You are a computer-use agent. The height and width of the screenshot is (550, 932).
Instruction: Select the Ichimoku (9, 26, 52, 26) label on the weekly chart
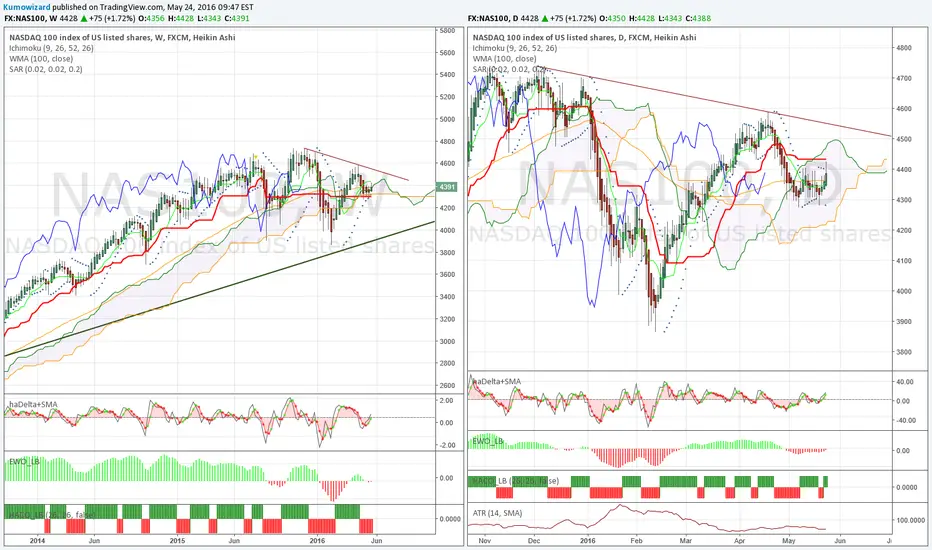(51, 48)
